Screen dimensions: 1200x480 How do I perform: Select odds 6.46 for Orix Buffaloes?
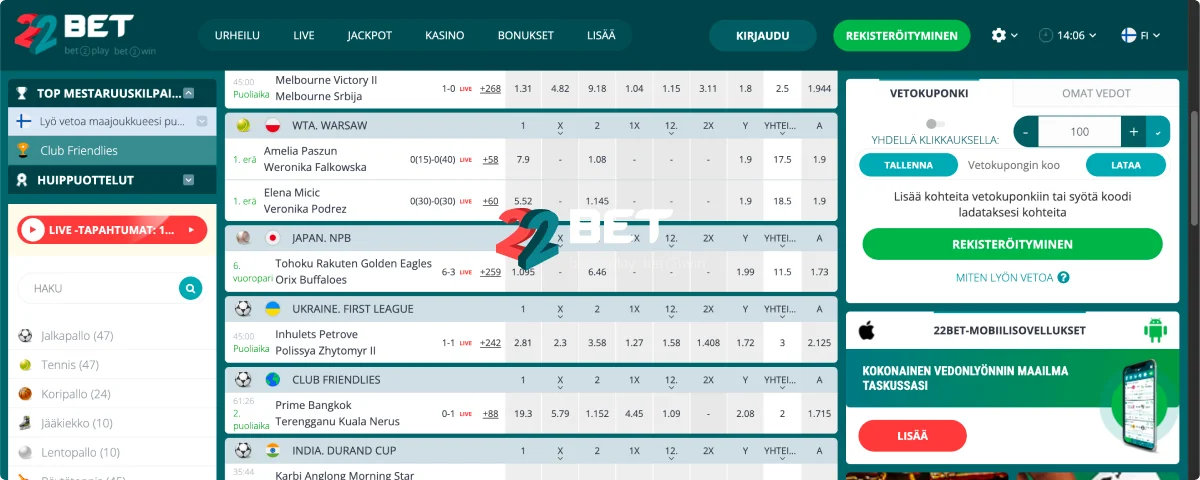click(x=597, y=272)
